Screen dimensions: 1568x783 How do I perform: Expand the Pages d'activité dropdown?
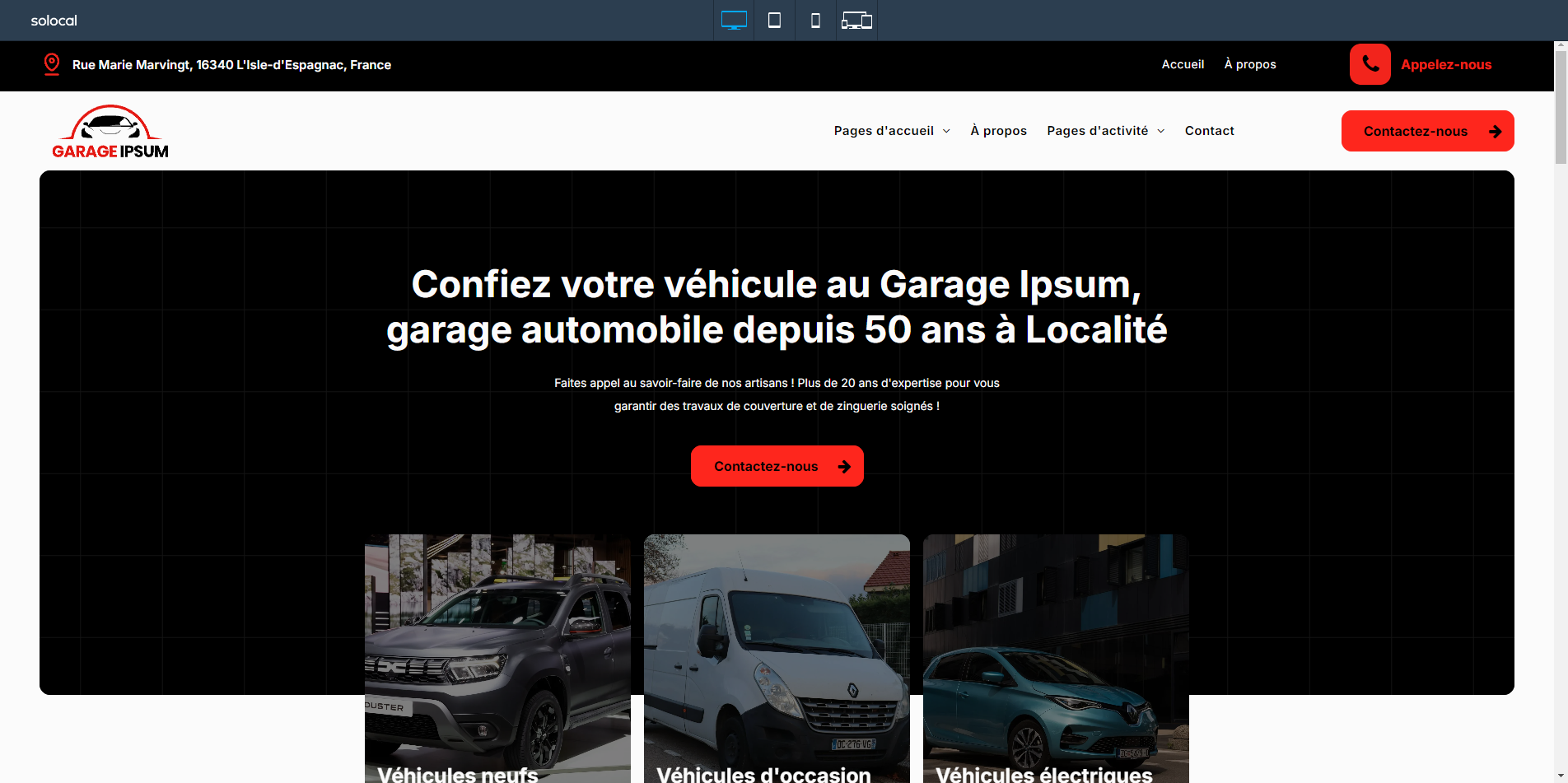click(x=1105, y=131)
